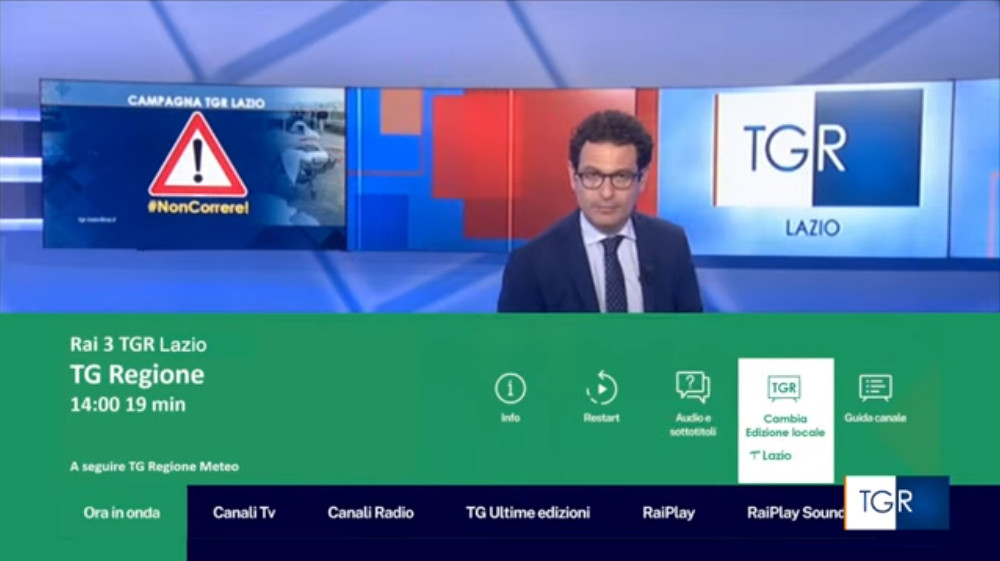
Task: Select Cambia Edizione locale tile
Action: (x=786, y=420)
